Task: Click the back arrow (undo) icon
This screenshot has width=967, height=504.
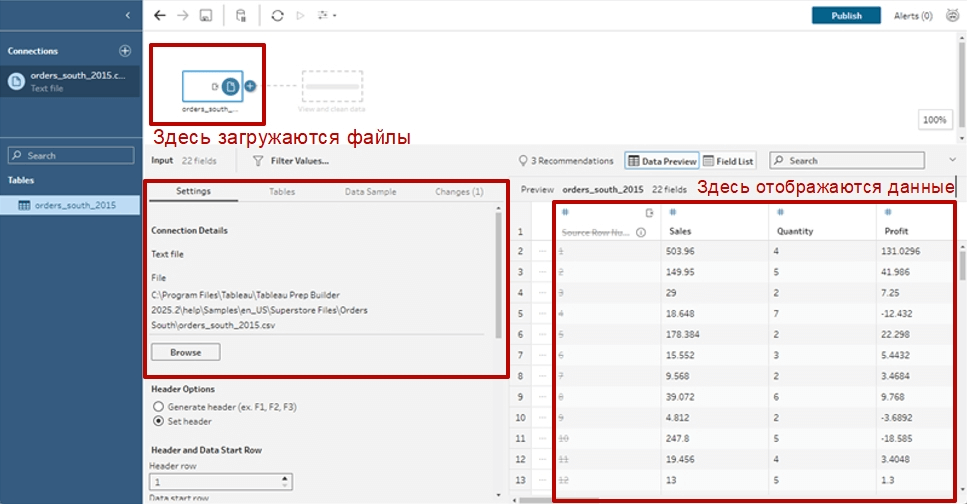Action: (160, 16)
